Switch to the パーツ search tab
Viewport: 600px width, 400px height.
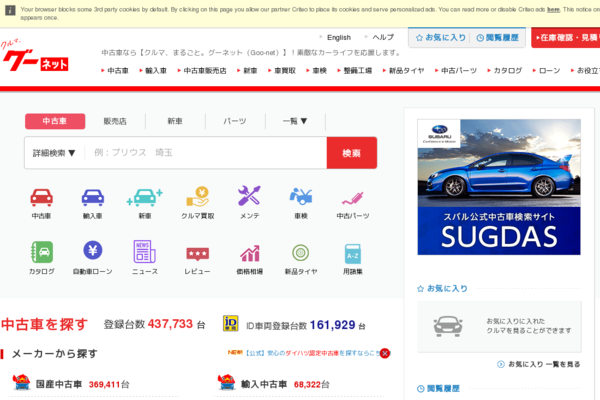point(235,121)
